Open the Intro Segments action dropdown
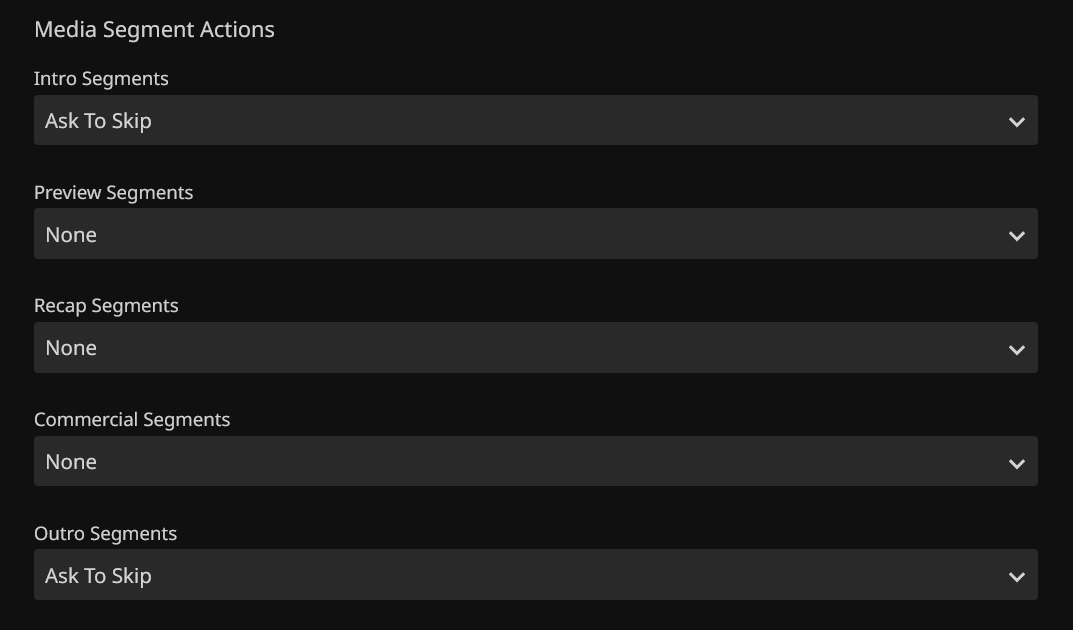The width and height of the screenshot is (1073, 630). pyautogui.click(x=535, y=121)
